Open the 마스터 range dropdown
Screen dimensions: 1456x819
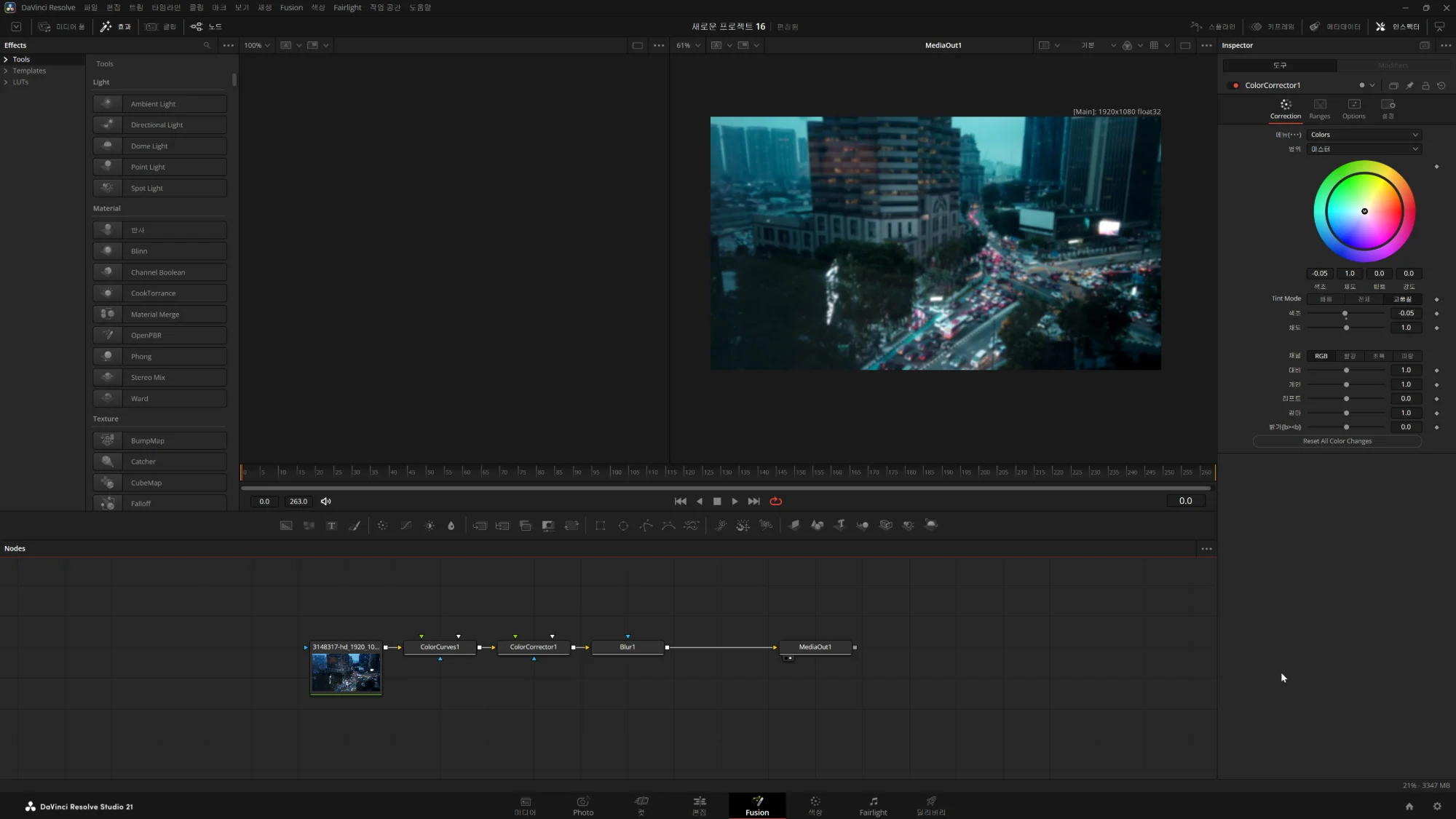pyautogui.click(x=1364, y=149)
